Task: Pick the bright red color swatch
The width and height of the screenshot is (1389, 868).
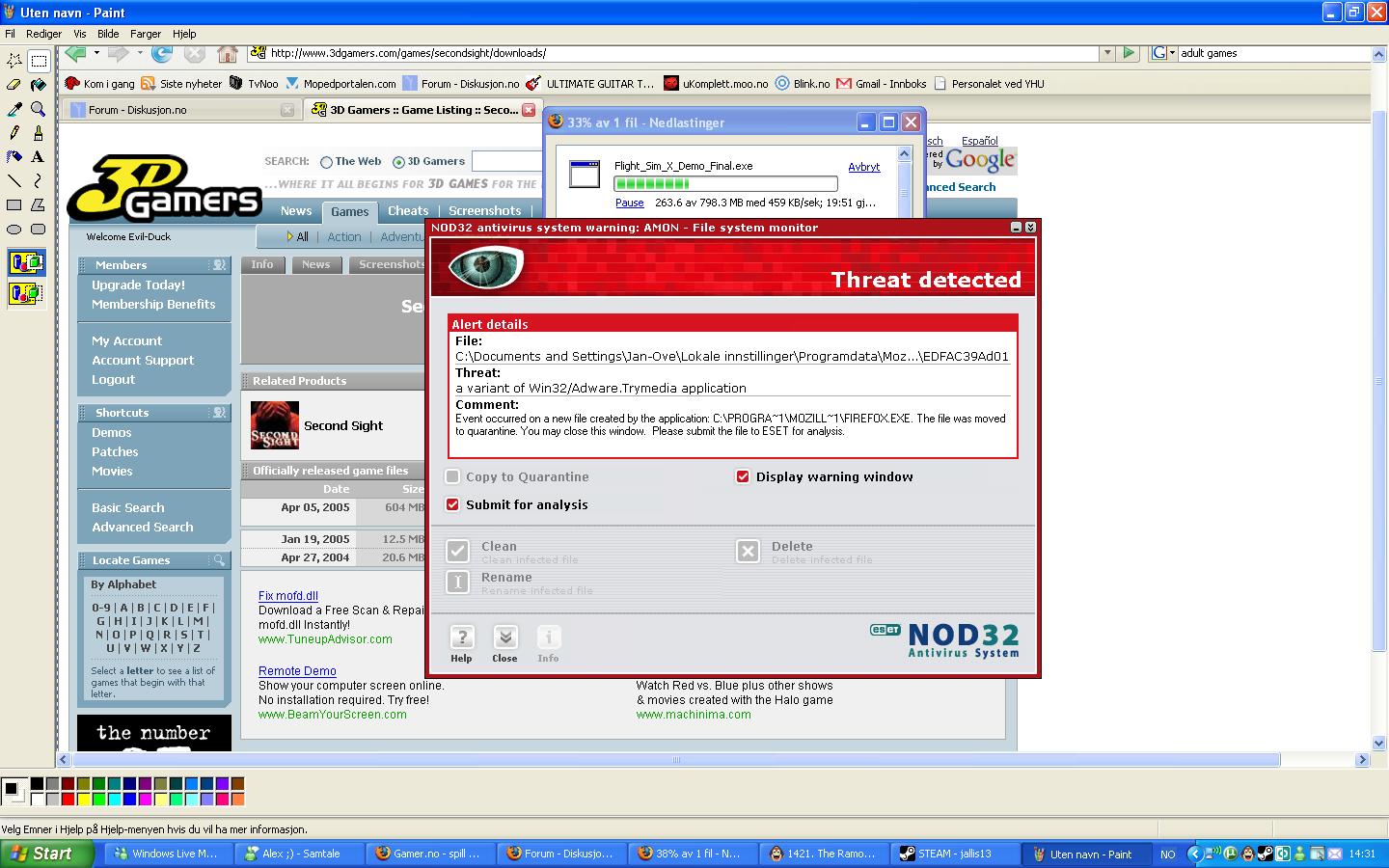Action: click(68, 799)
